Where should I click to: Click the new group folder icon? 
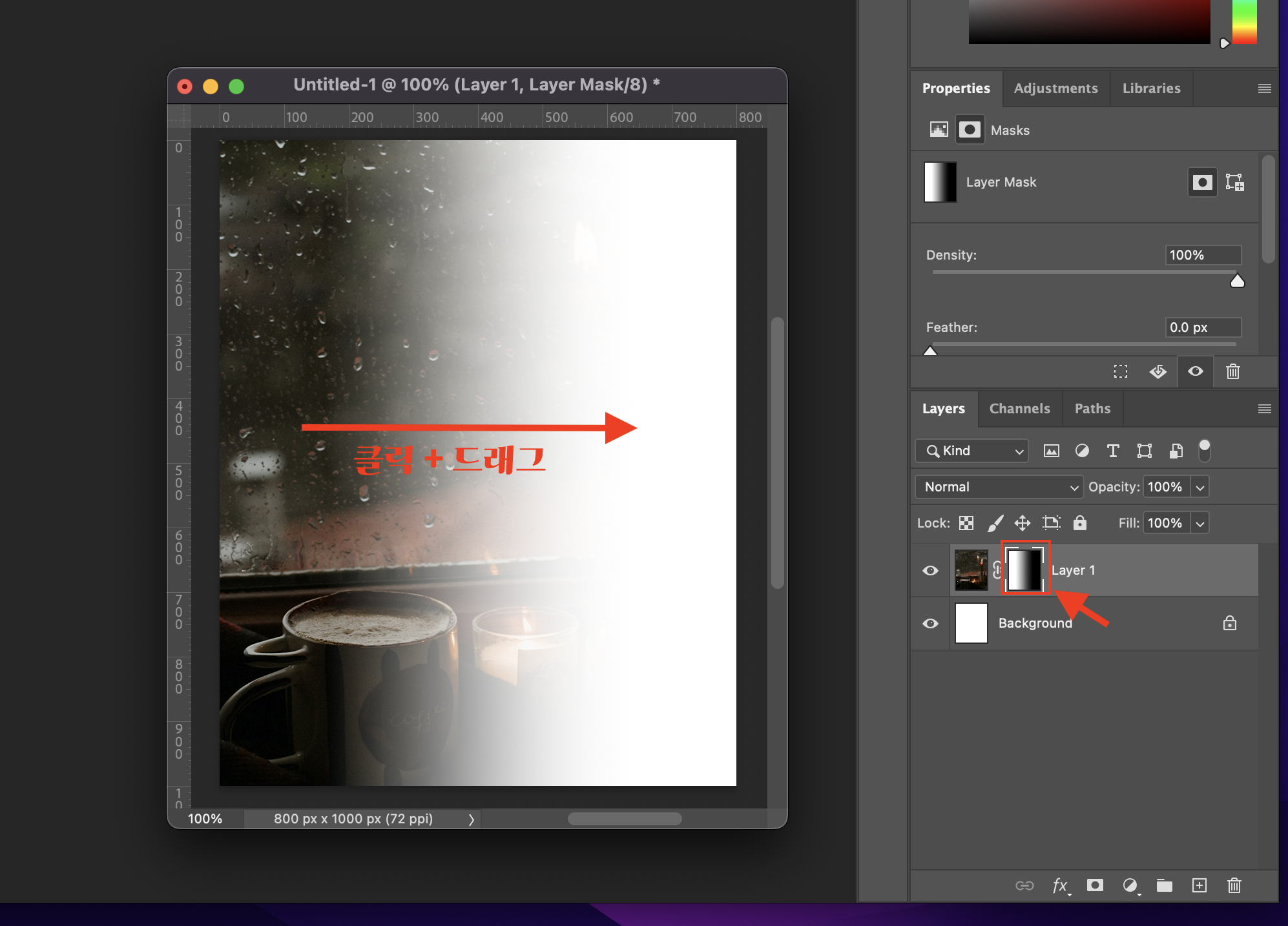pyautogui.click(x=1164, y=885)
